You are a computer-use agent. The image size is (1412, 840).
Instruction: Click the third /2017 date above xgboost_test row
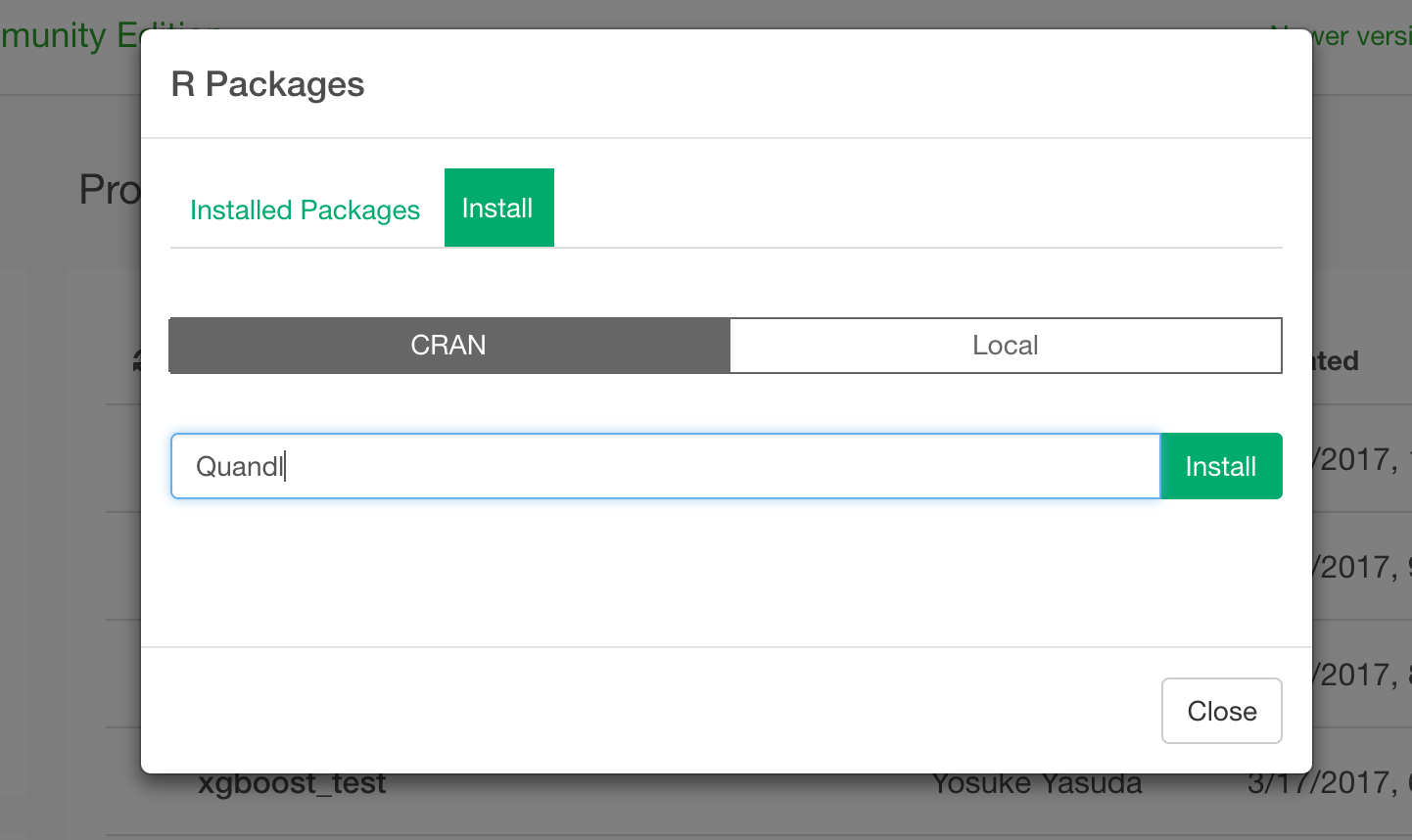pyautogui.click(x=1356, y=675)
